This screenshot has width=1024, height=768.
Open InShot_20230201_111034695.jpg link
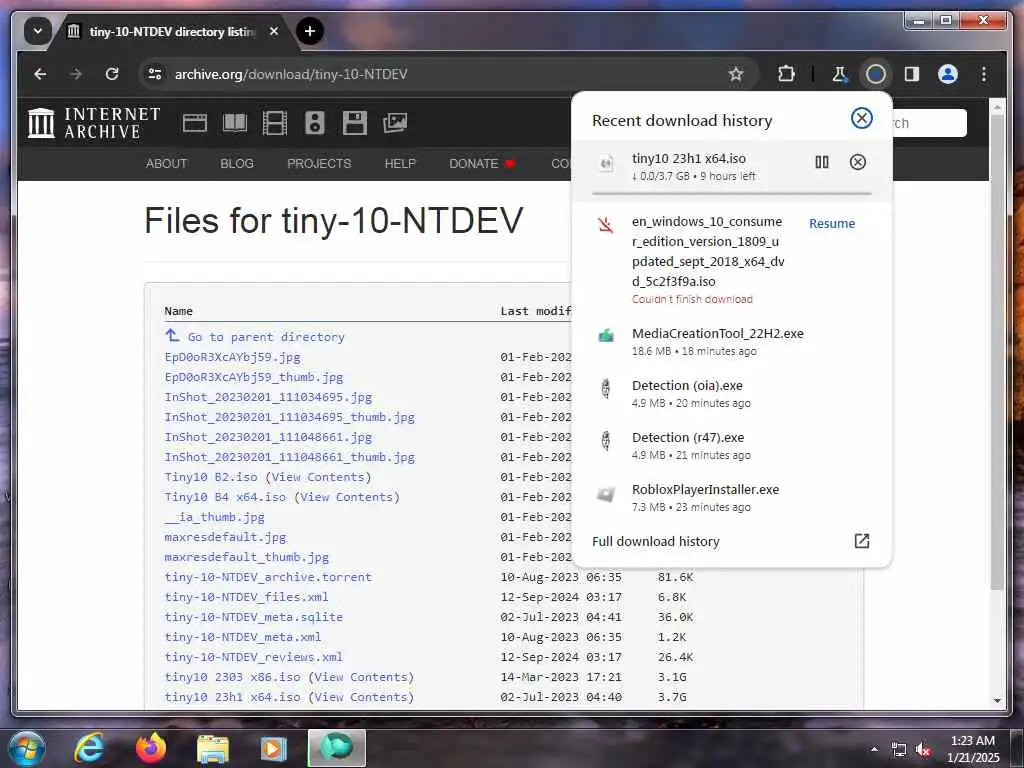[268, 397]
